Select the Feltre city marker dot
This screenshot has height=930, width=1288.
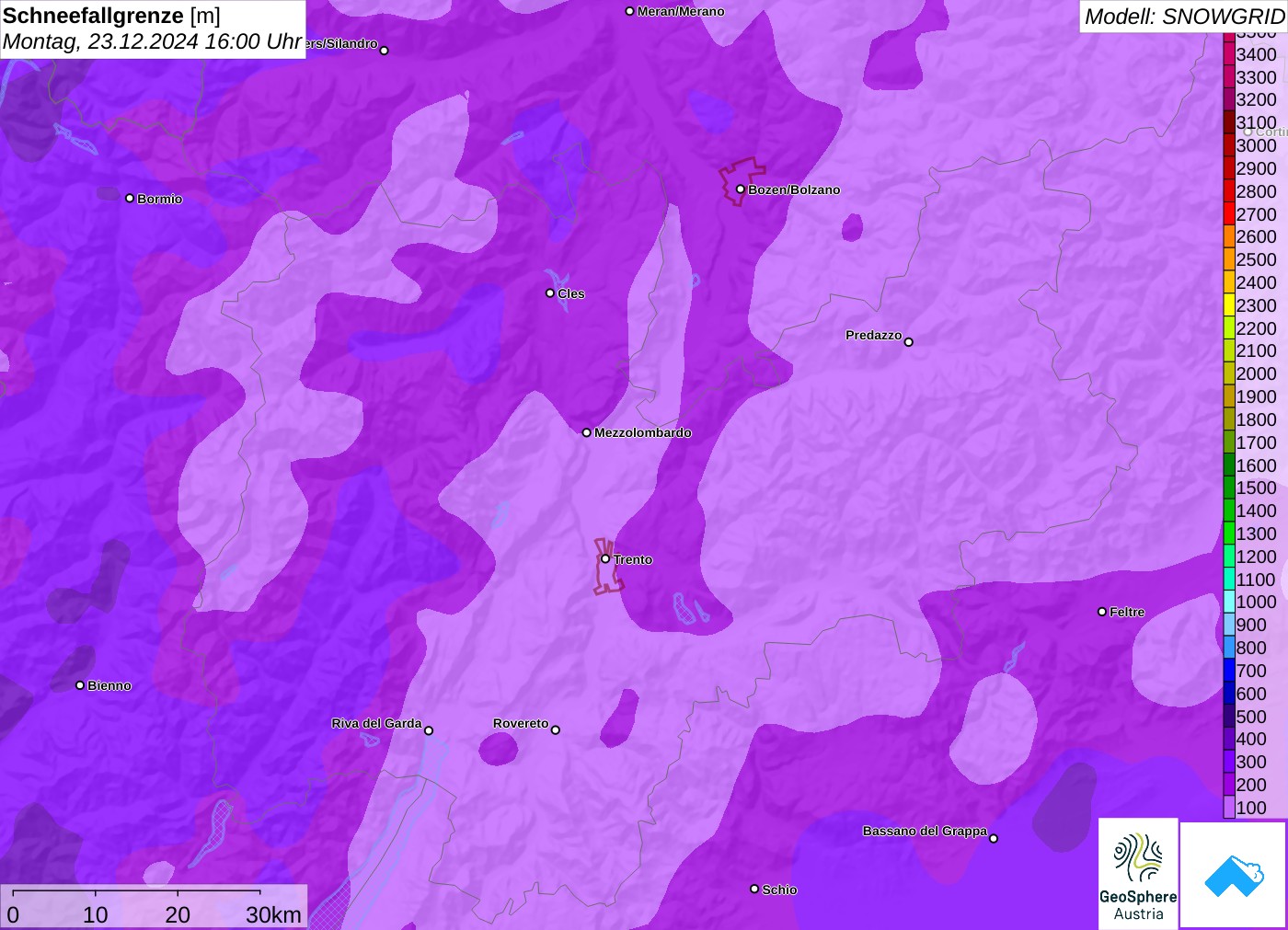[x=1102, y=612]
